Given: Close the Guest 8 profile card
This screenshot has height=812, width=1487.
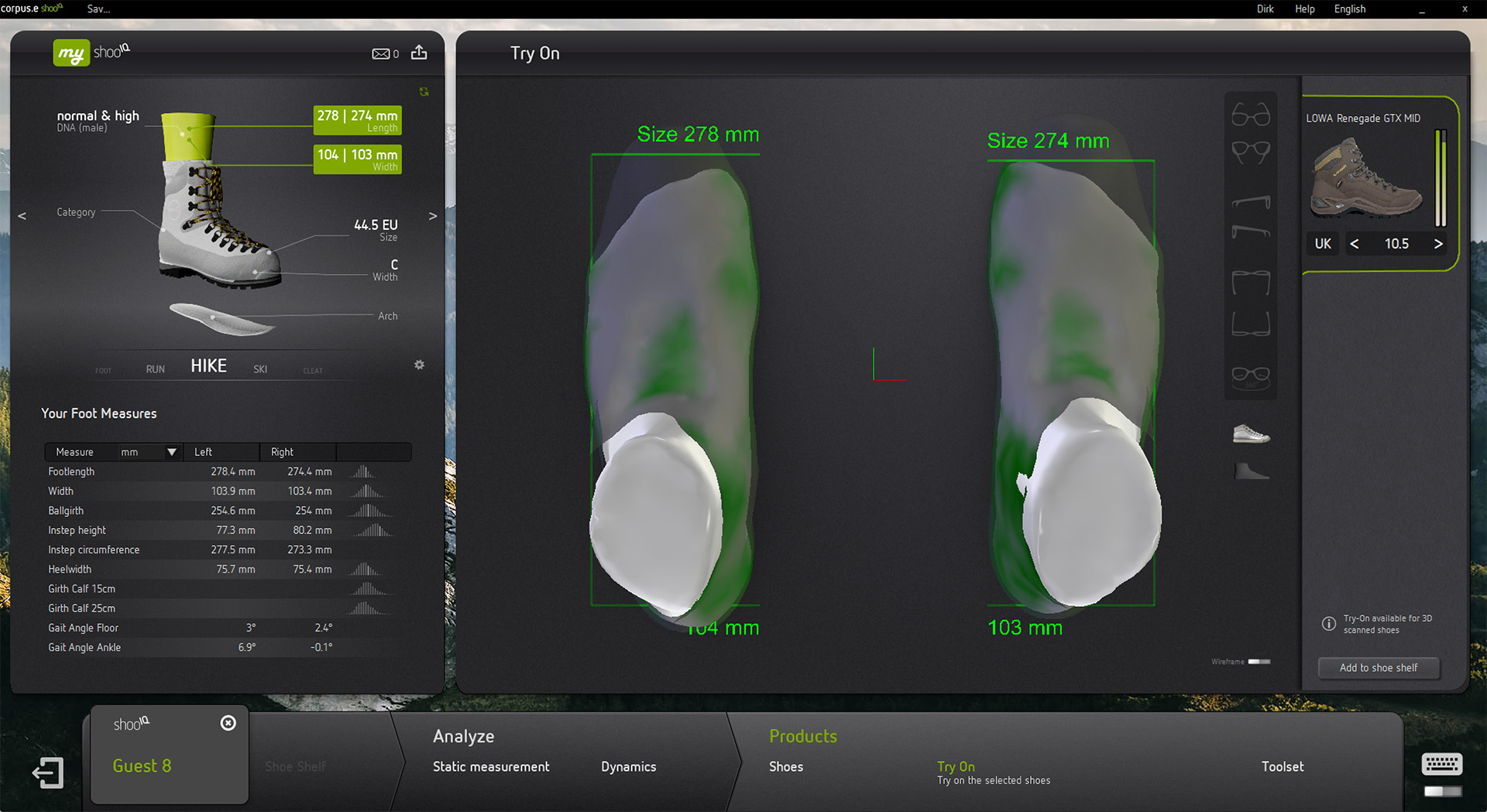Looking at the screenshot, I should click(228, 723).
